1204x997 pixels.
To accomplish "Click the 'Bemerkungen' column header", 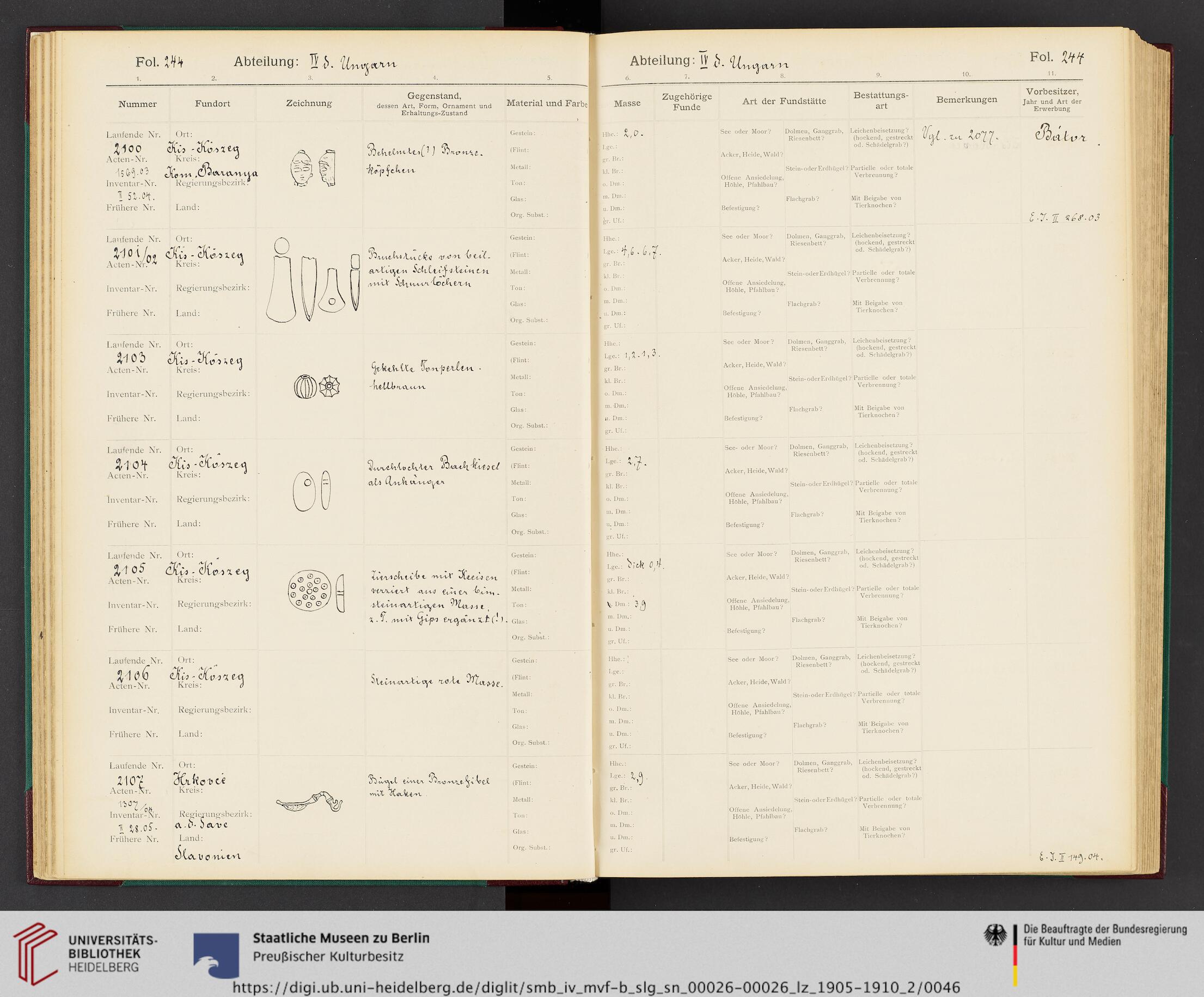I will pos(966,100).
